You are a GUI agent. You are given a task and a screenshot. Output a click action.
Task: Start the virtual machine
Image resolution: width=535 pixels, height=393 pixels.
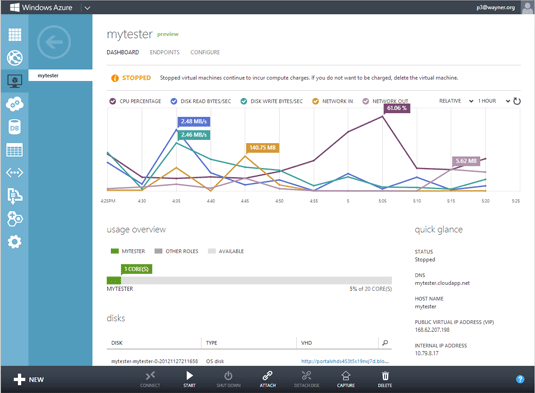click(189, 379)
